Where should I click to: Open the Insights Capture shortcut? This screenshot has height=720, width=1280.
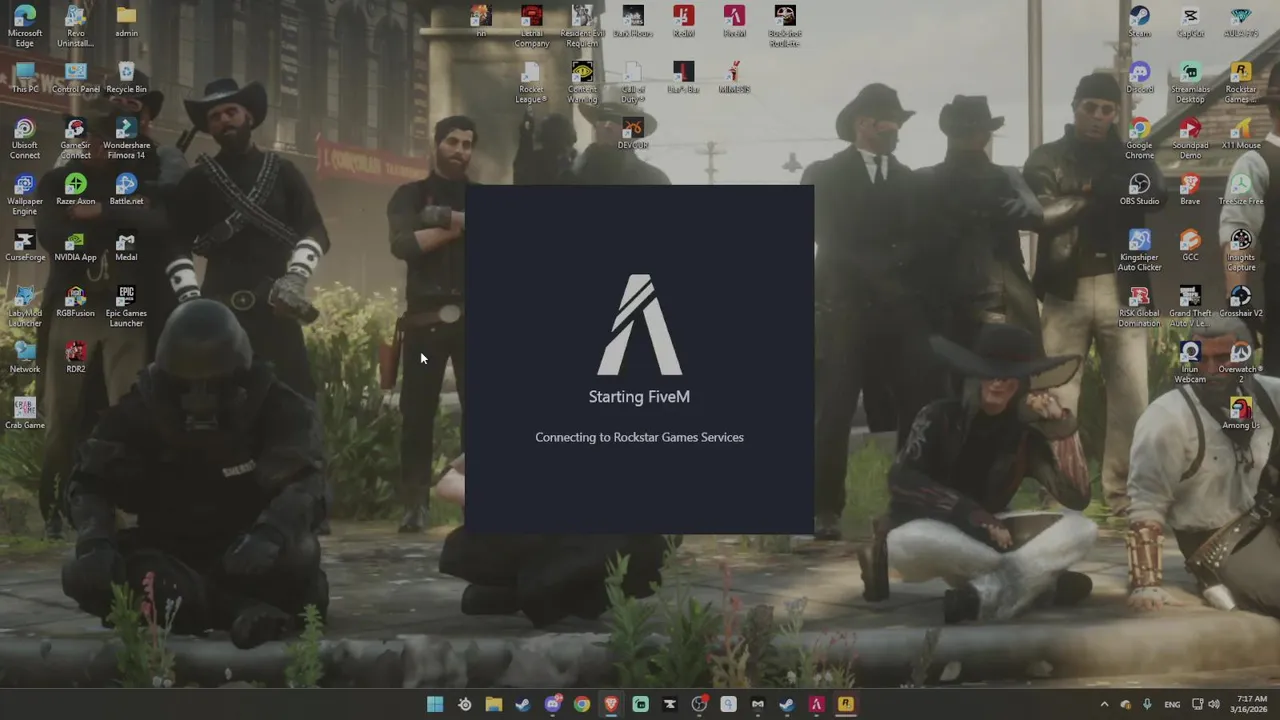coord(1241,250)
